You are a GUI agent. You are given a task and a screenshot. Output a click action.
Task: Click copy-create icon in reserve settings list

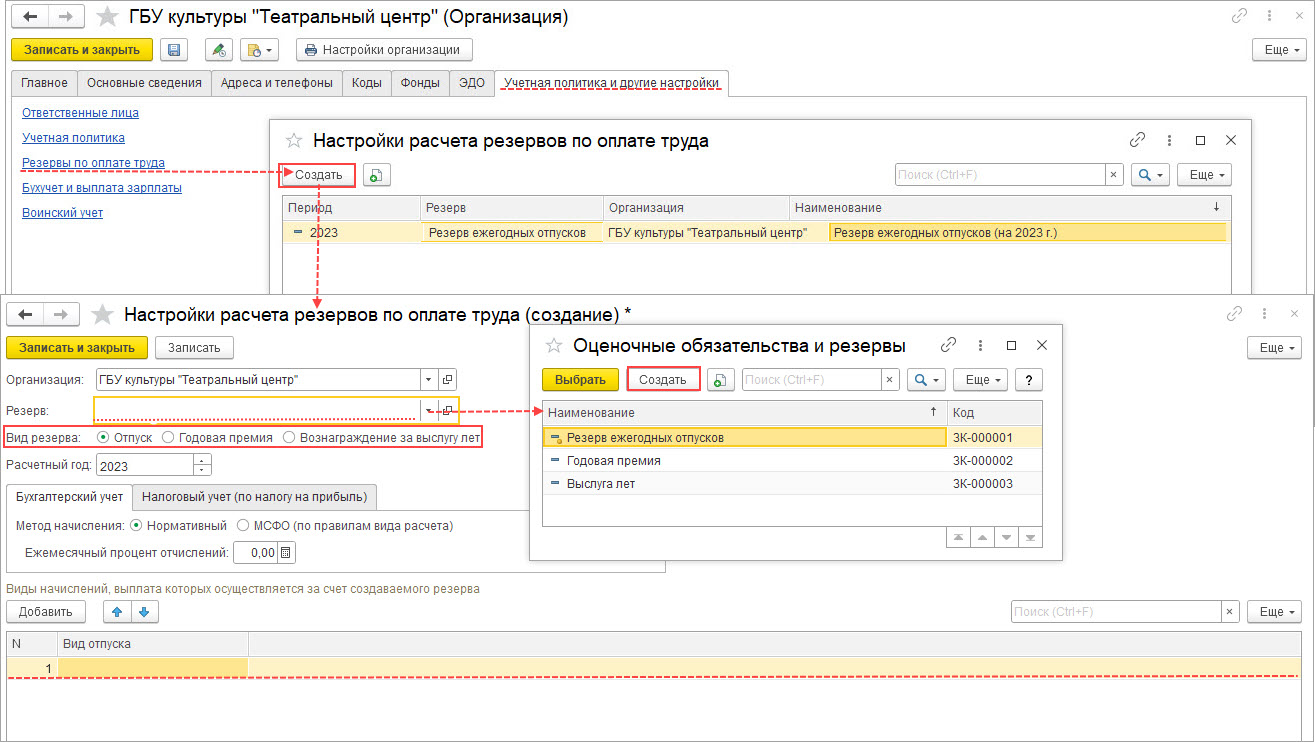click(376, 175)
